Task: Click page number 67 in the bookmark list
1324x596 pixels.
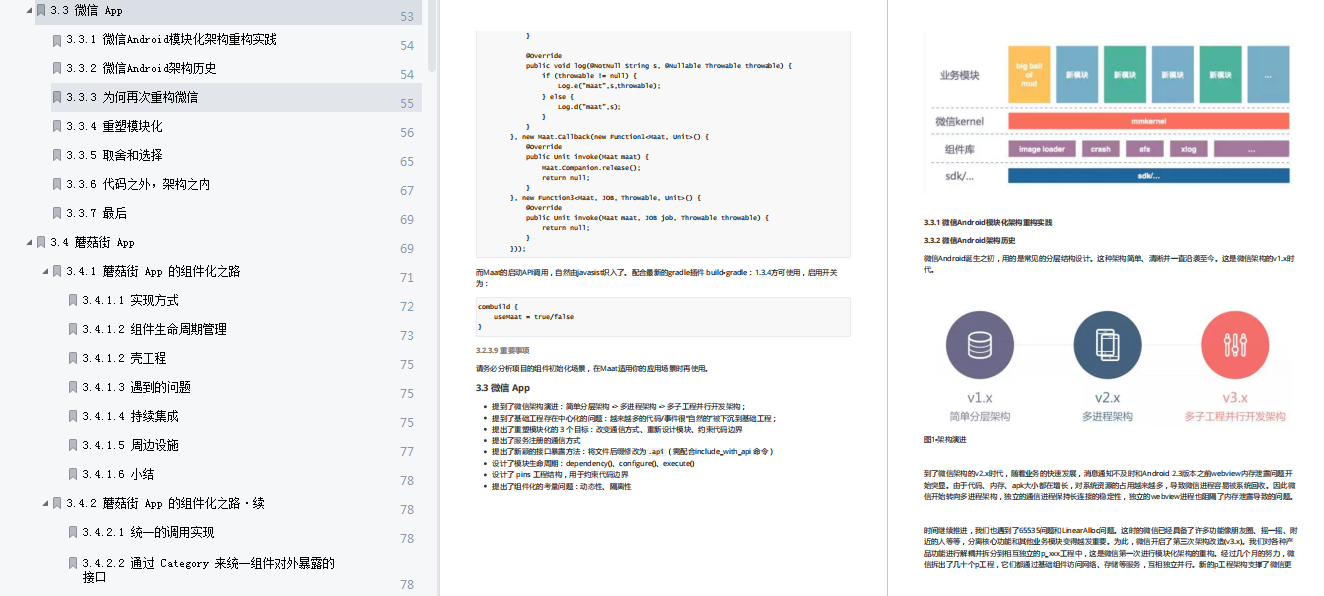Action: [407, 190]
